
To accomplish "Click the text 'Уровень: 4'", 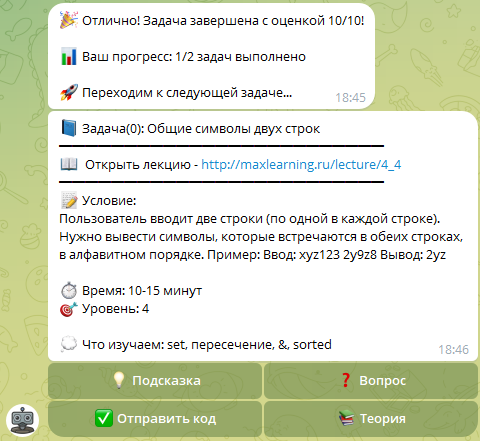I will [x=115, y=309].
